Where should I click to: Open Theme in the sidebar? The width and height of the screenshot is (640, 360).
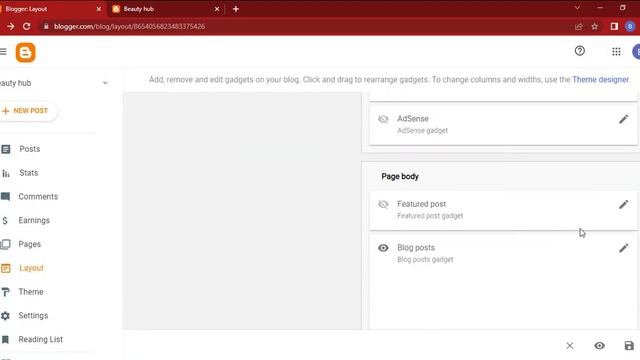click(31, 292)
